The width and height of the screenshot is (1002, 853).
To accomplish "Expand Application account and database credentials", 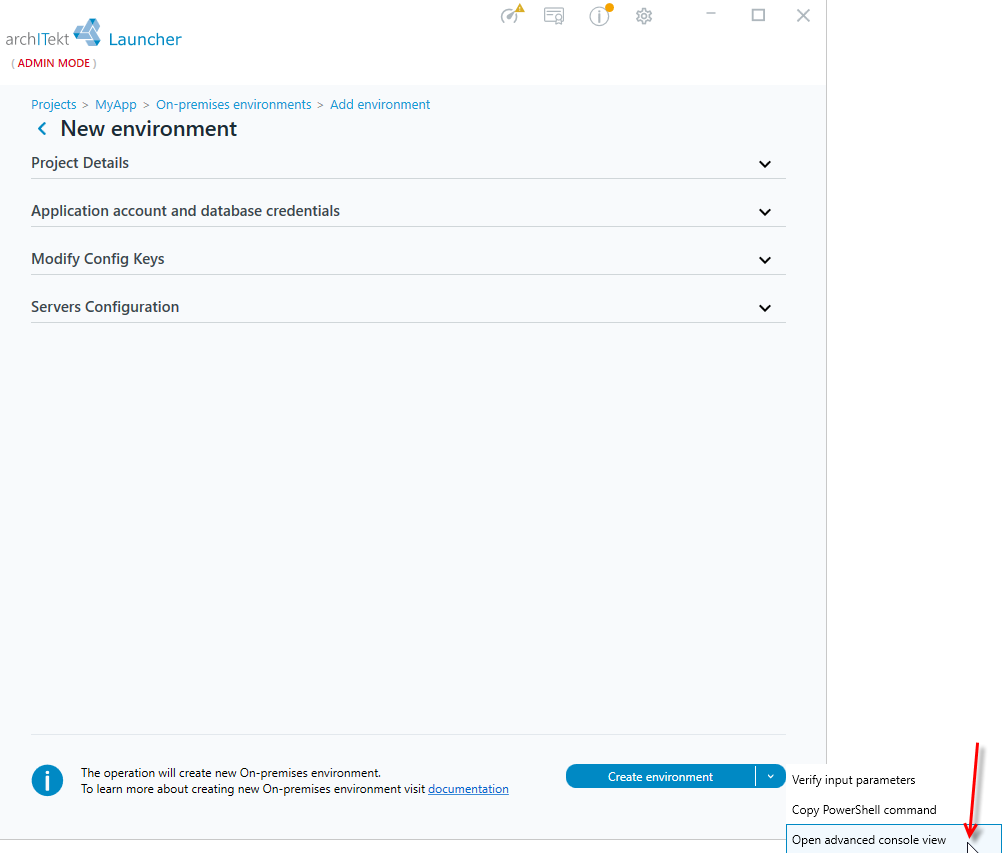I will 408,211.
